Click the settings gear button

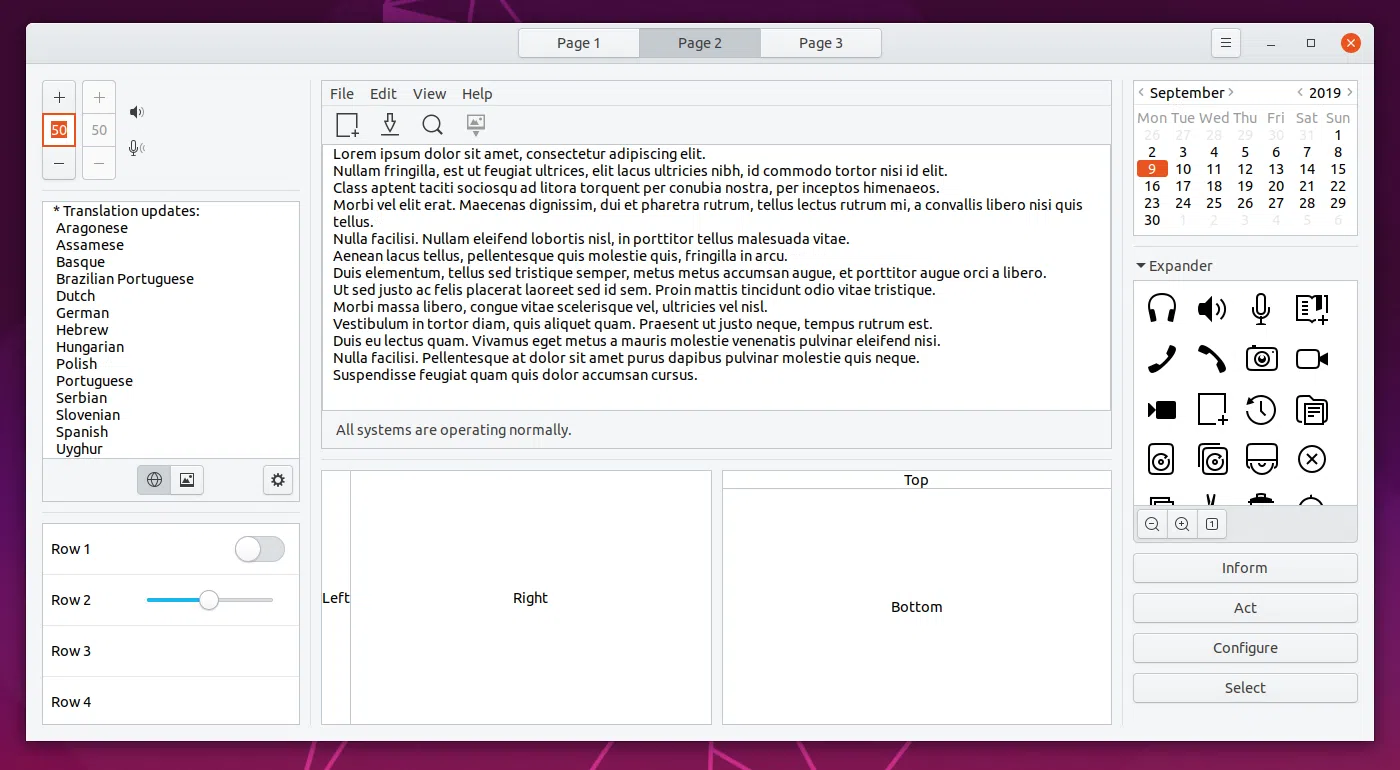(x=278, y=480)
